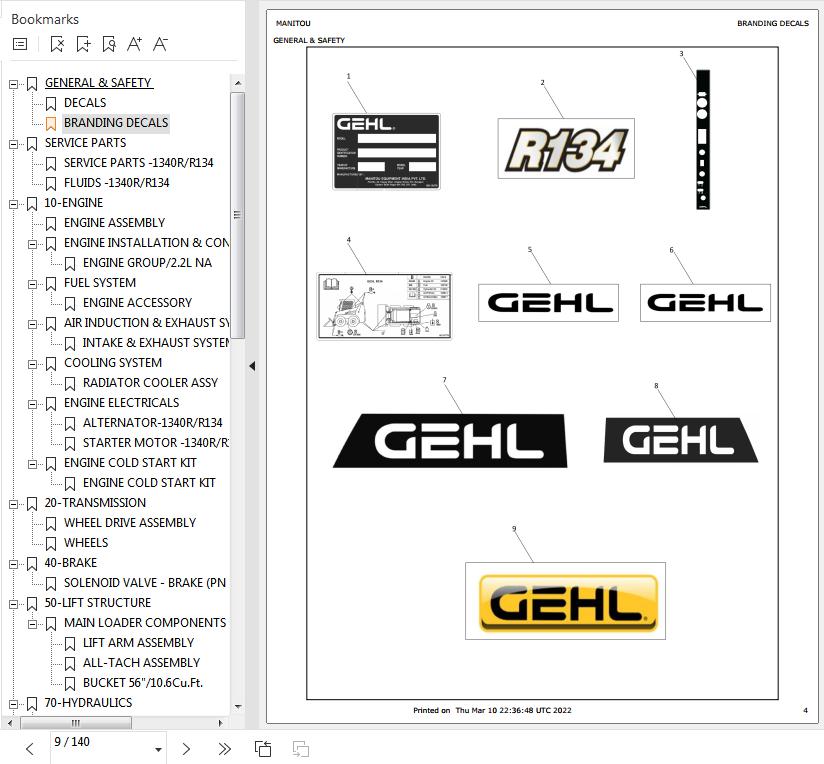824x764 pixels.
Task: Click the large black GEHL decal item 7
Action: pyautogui.click(x=450, y=440)
